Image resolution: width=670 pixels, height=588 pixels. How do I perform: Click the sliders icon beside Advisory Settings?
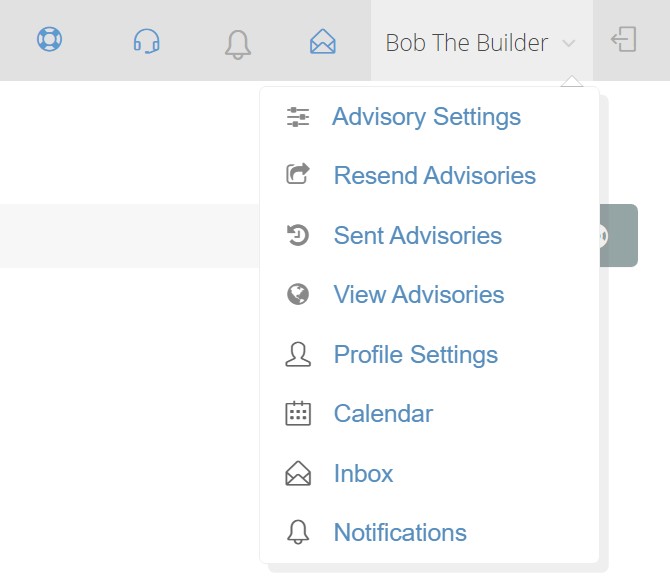tap(298, 117)
